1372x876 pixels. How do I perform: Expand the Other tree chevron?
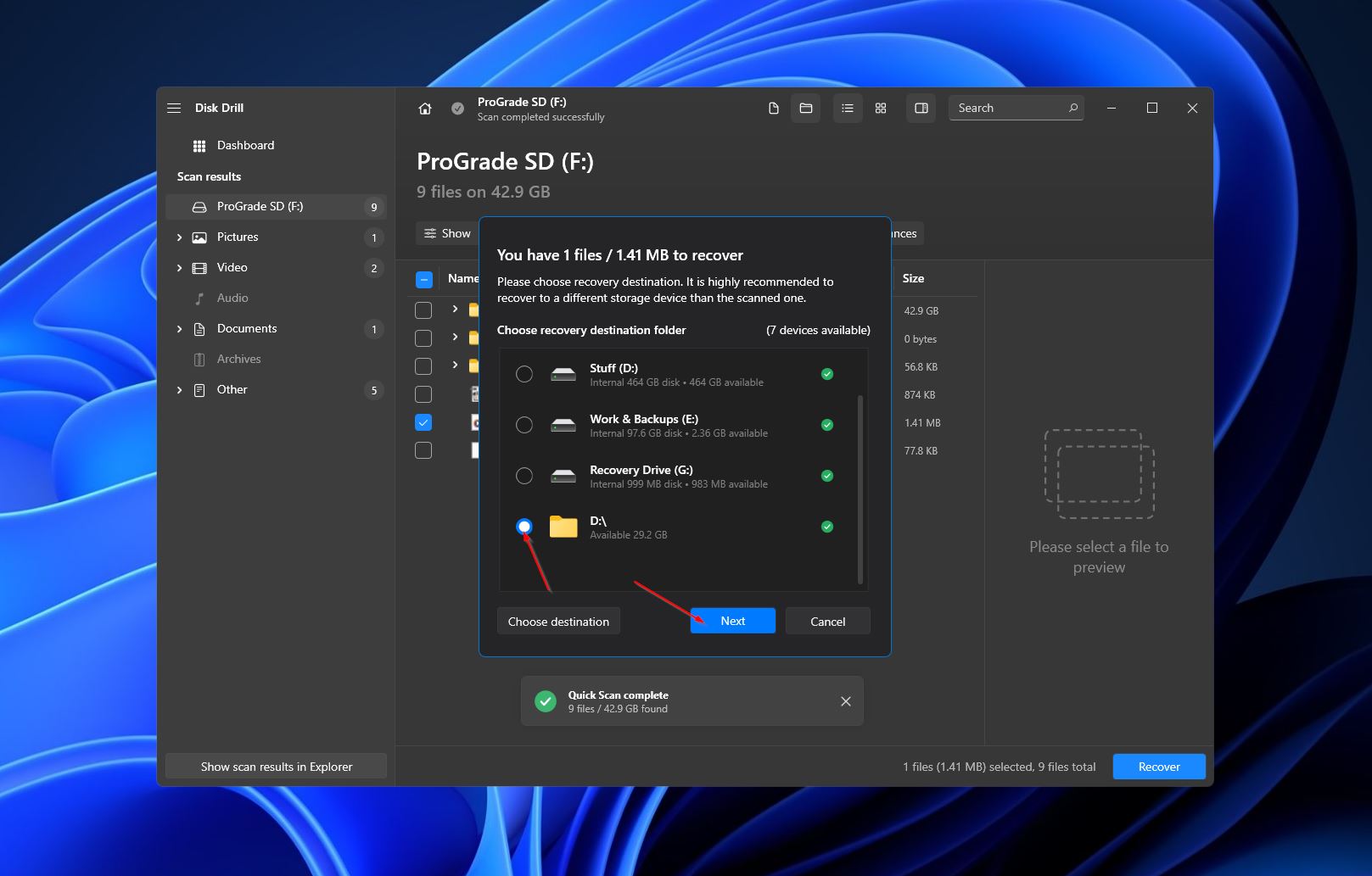[x=179, y=390]
